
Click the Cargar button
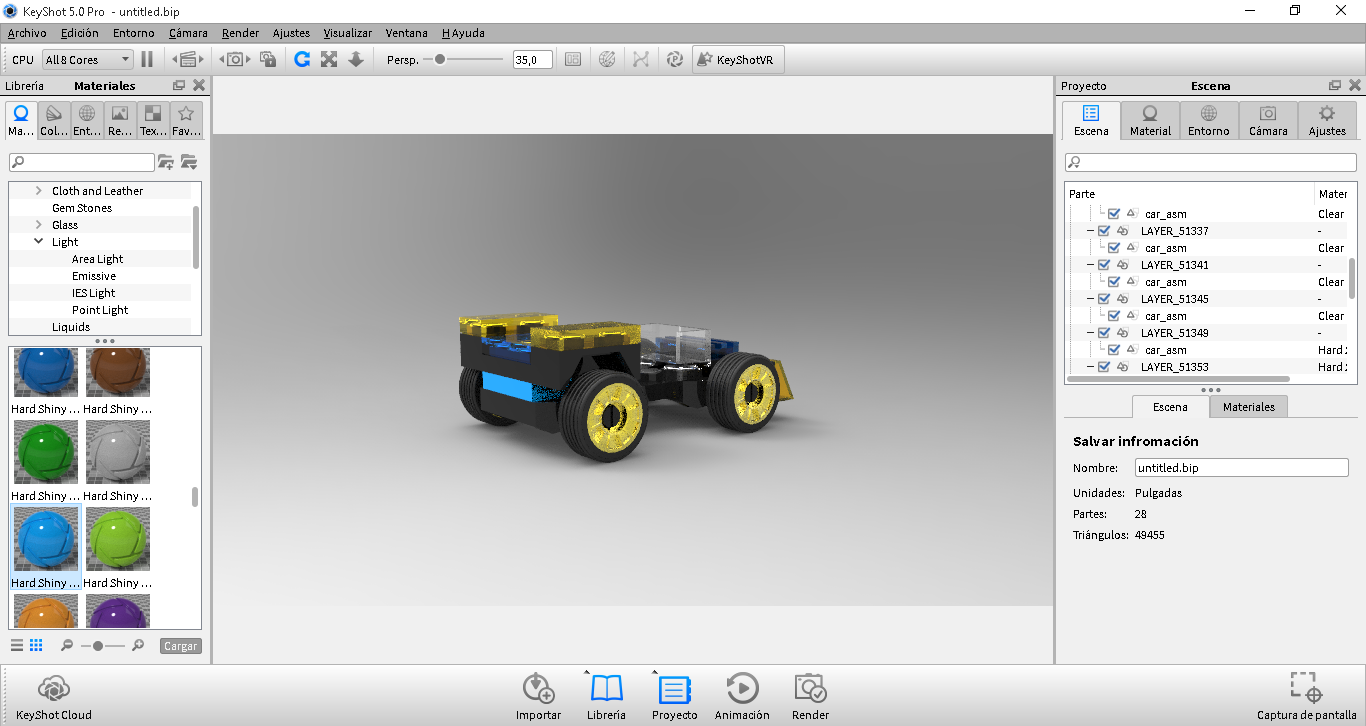coord(180,646)
